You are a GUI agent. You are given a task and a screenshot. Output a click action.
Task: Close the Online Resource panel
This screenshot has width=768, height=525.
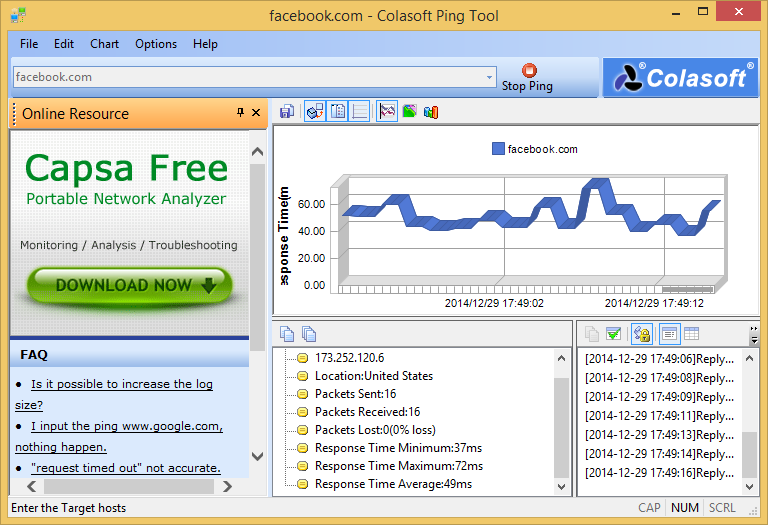256,113
